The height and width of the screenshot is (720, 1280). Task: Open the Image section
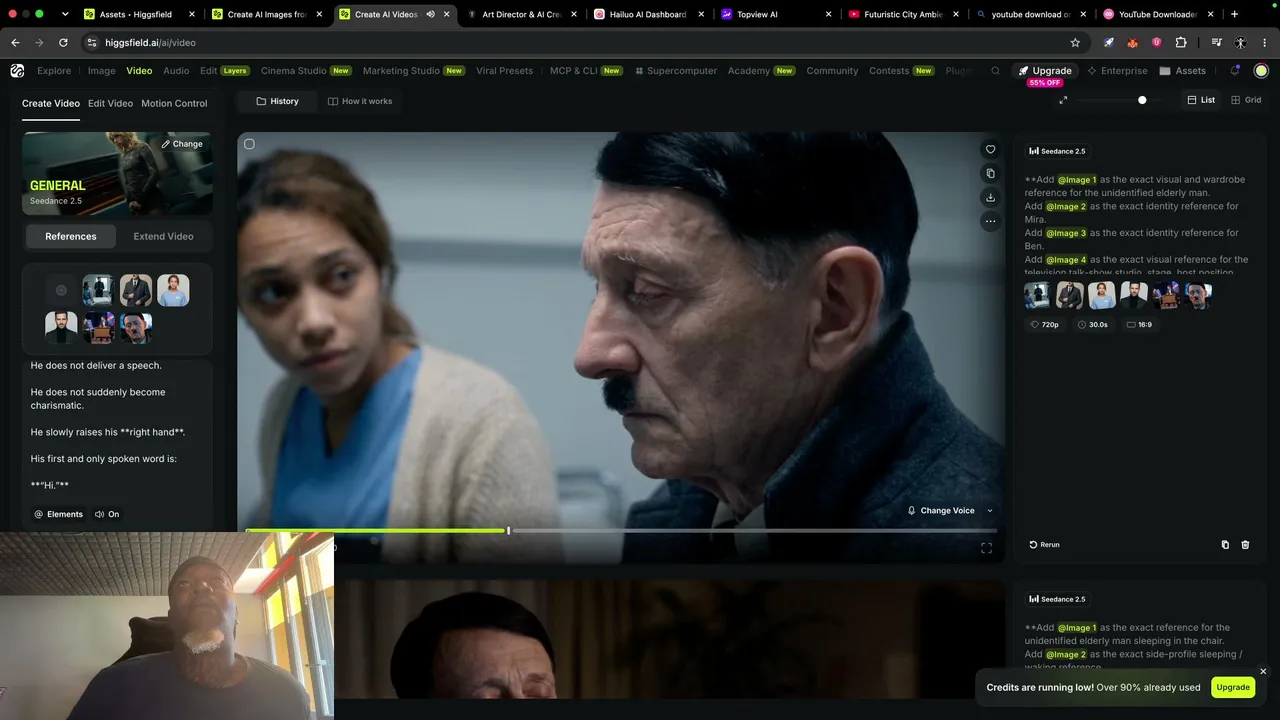point(101,71)
